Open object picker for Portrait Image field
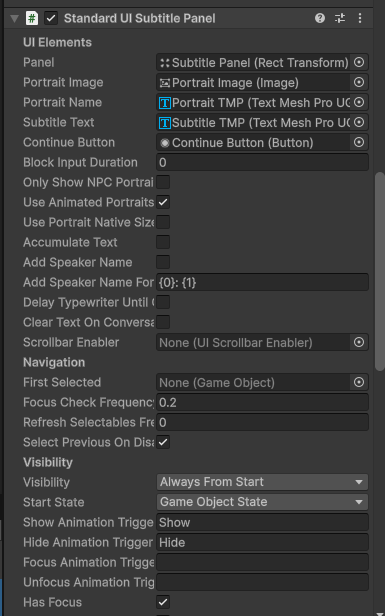This screenshot has width=385, height=616. pyautogui.click(x=359, y=82)
